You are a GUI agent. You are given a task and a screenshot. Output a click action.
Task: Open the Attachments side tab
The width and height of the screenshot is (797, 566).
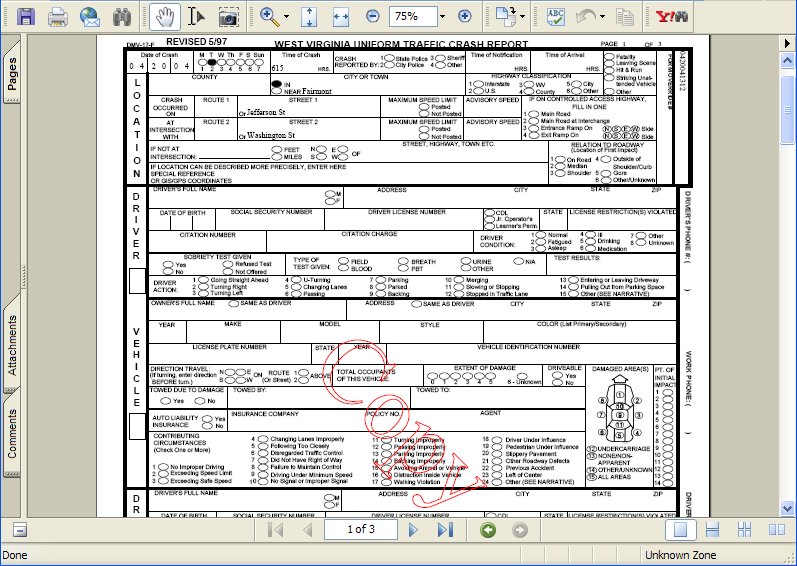(11, 343)
